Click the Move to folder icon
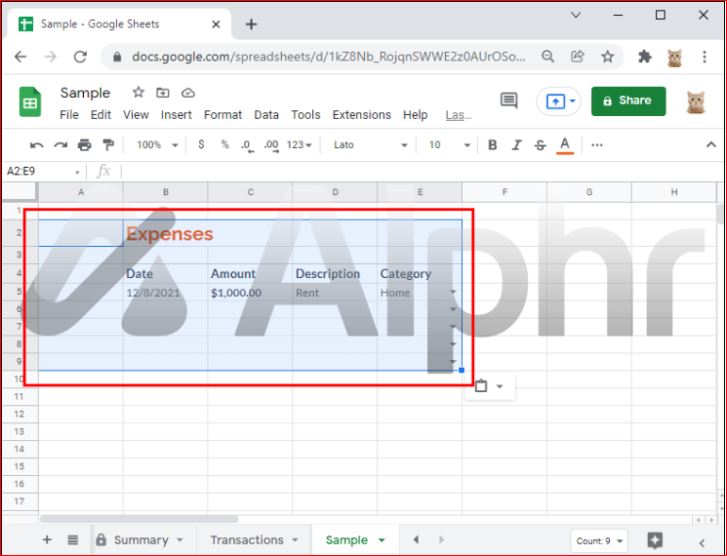Image resolution: width=727 pixels, height=556 pixels. pos(163,93)
